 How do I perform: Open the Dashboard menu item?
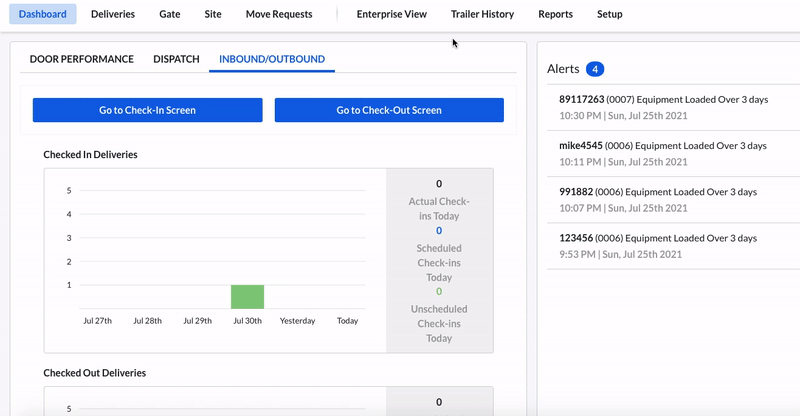point(42,14)
